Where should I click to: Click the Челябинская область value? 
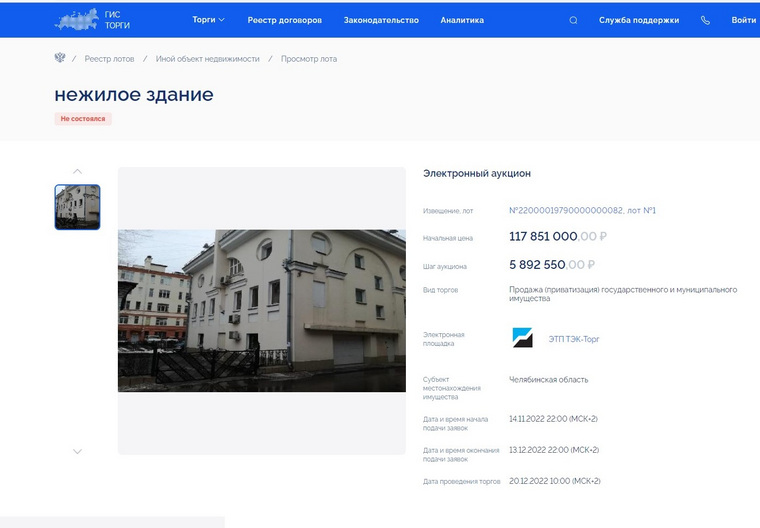point(549,380)
